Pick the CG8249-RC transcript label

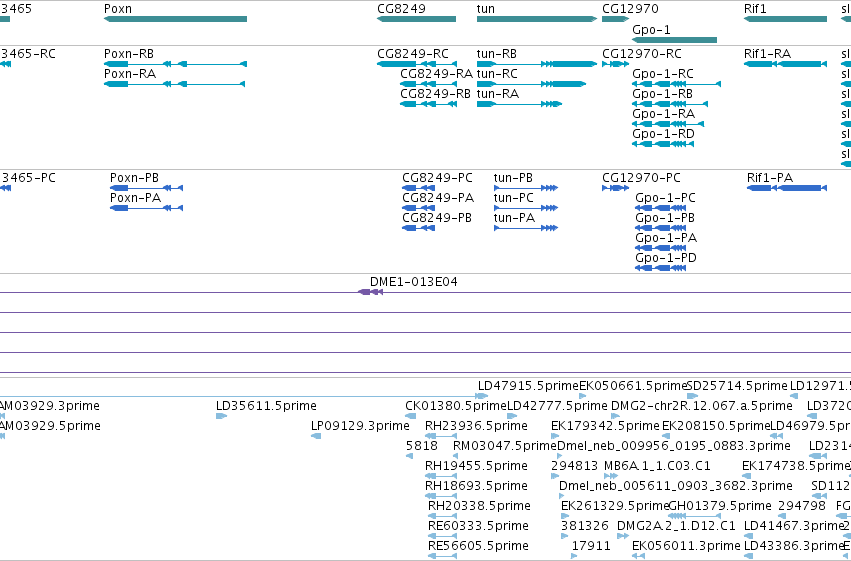(x=413, y=54)
